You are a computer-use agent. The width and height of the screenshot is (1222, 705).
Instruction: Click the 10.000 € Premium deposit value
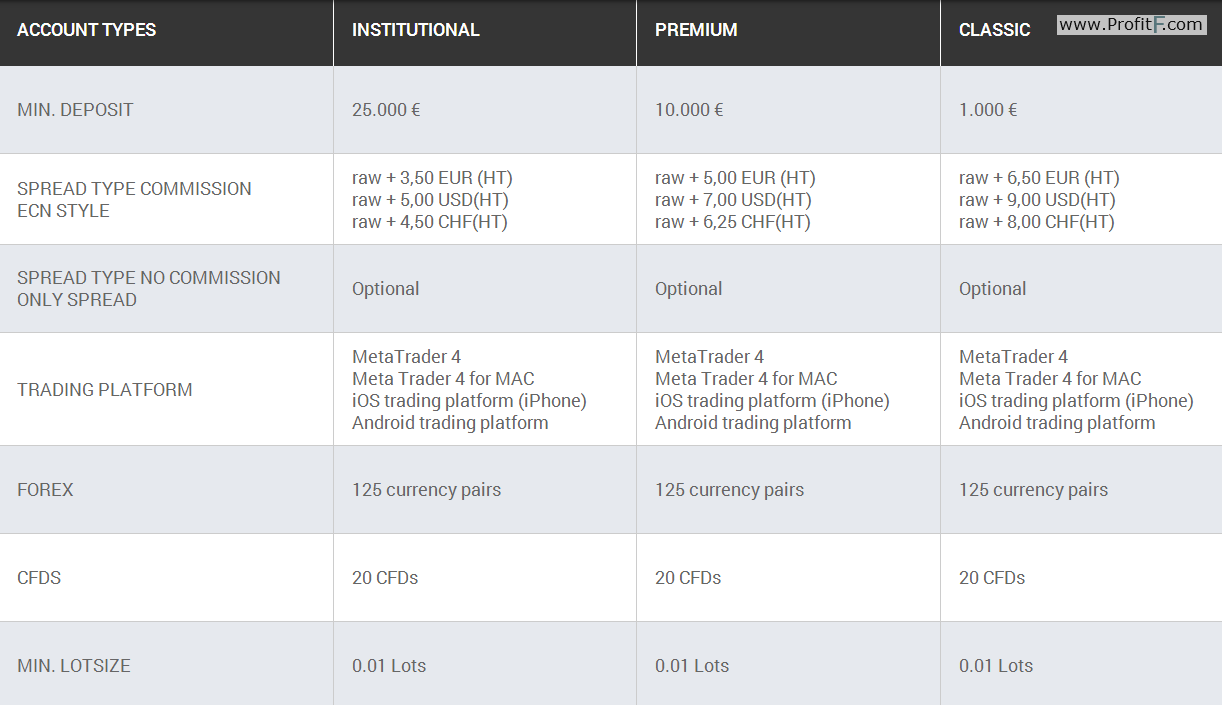coord(689,110)
